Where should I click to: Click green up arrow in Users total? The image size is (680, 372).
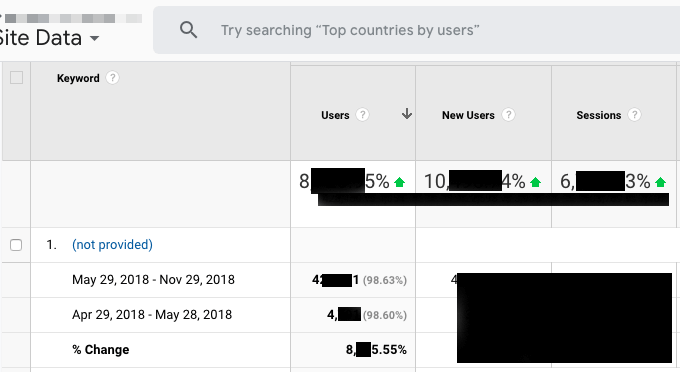399,183
